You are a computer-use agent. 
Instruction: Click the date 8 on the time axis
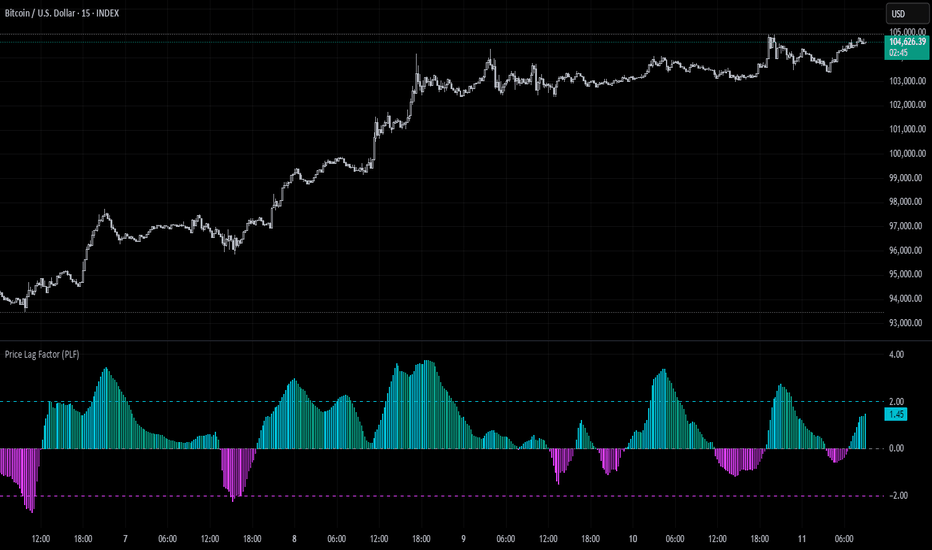(x=294, y=539)
